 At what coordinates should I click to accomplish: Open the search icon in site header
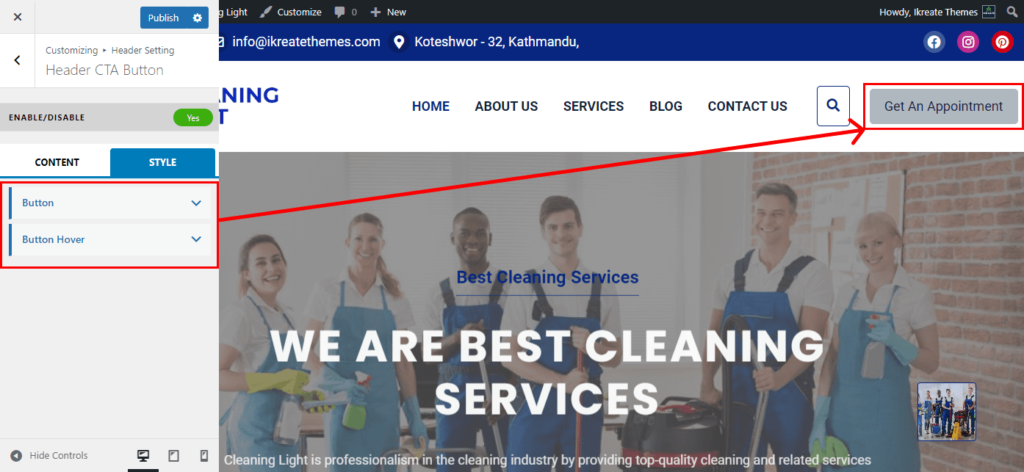(x=833, y=106)
